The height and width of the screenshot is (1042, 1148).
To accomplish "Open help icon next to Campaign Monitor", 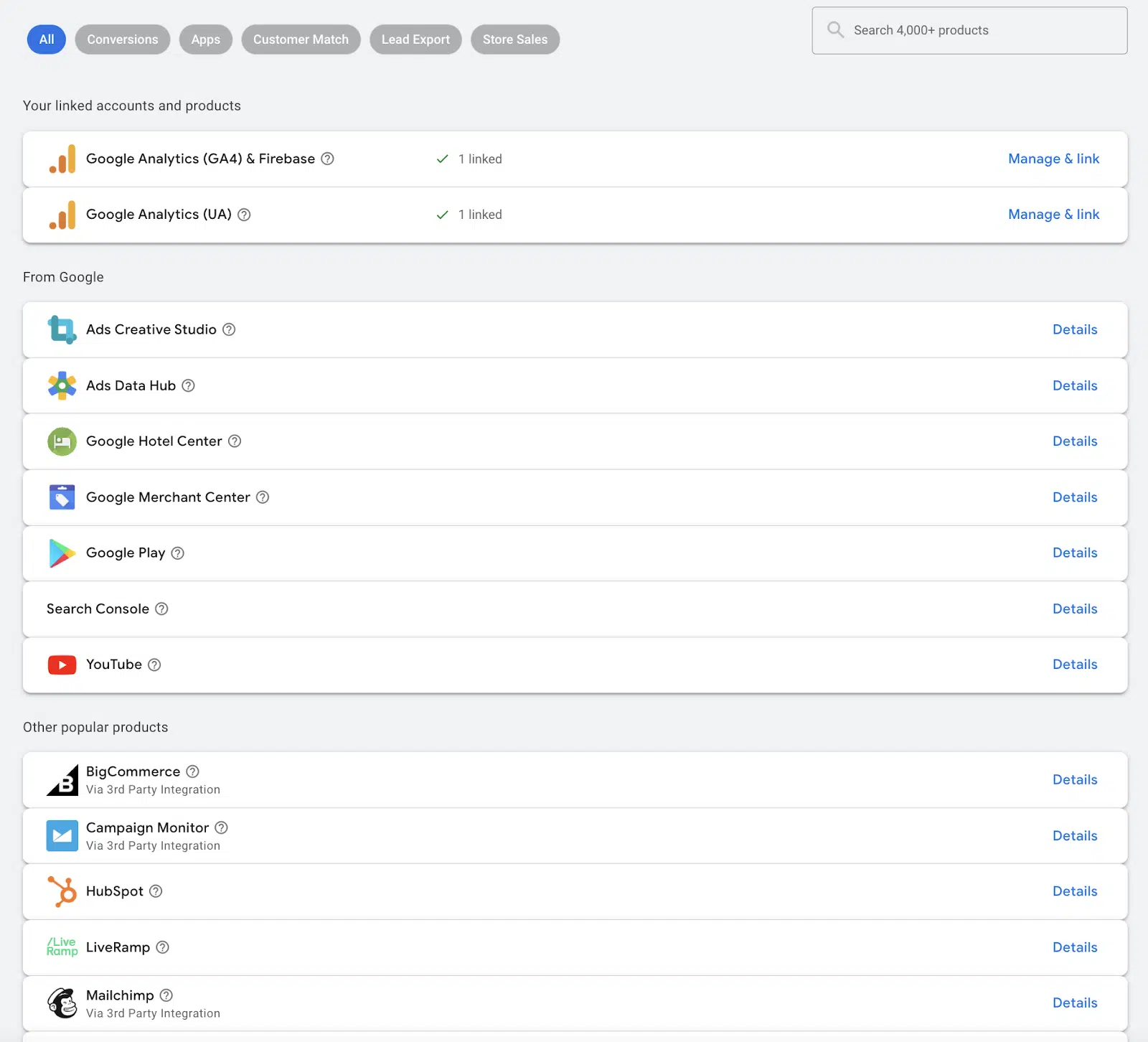I will [221, 827].
